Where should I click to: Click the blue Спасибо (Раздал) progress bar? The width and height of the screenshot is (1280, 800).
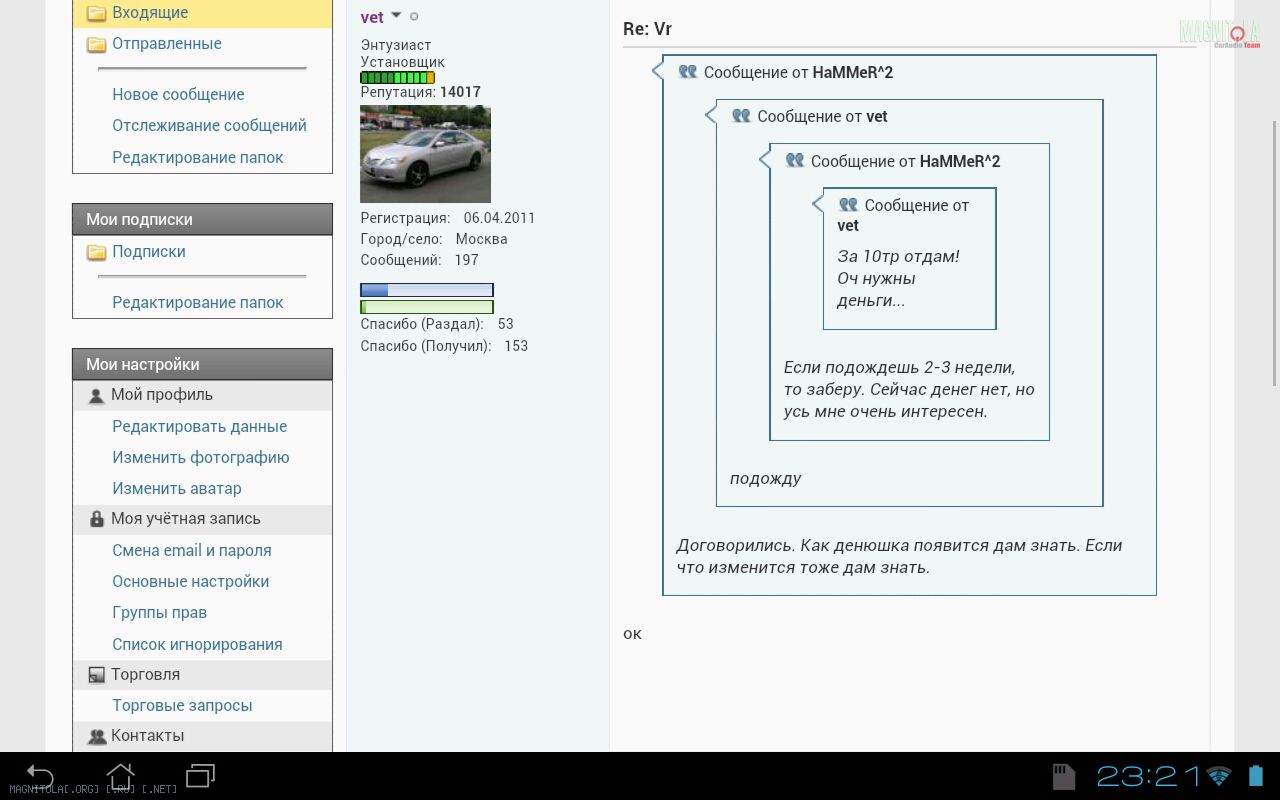pos(427,290)
